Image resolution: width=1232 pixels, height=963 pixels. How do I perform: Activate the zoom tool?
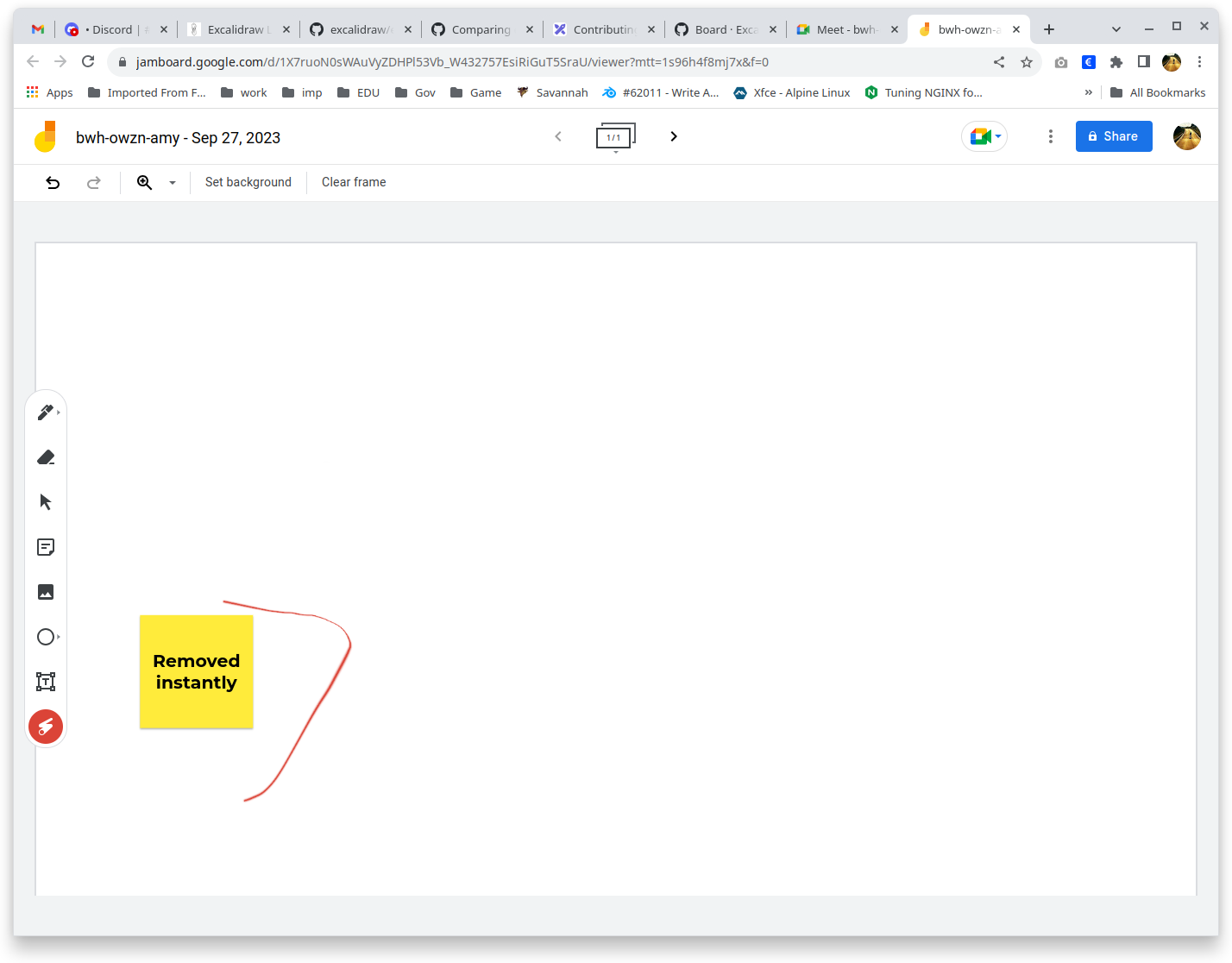(x=145, y=182)
